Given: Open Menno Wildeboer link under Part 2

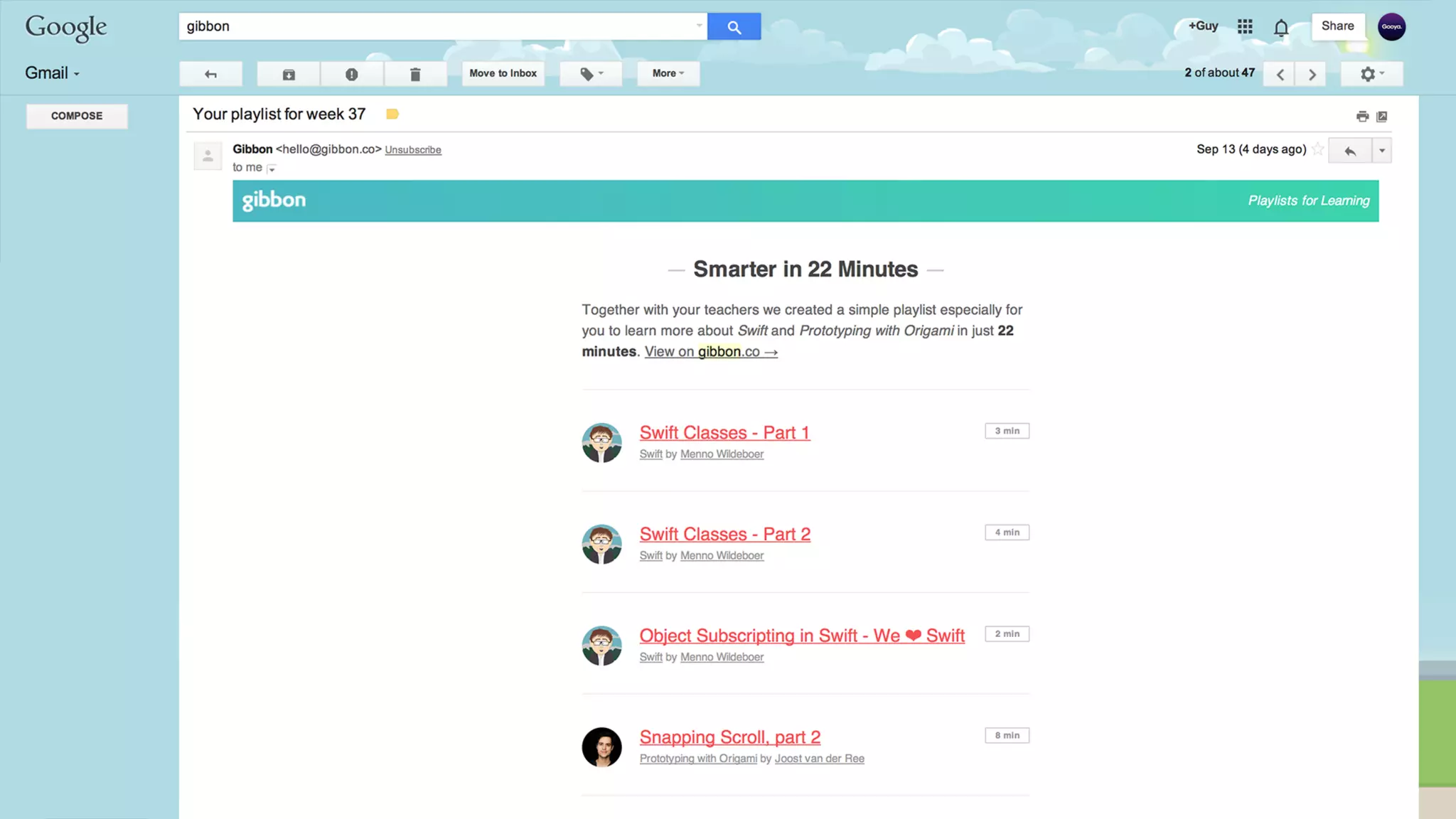Looking at the screenshot, I should tap(722, 556).
